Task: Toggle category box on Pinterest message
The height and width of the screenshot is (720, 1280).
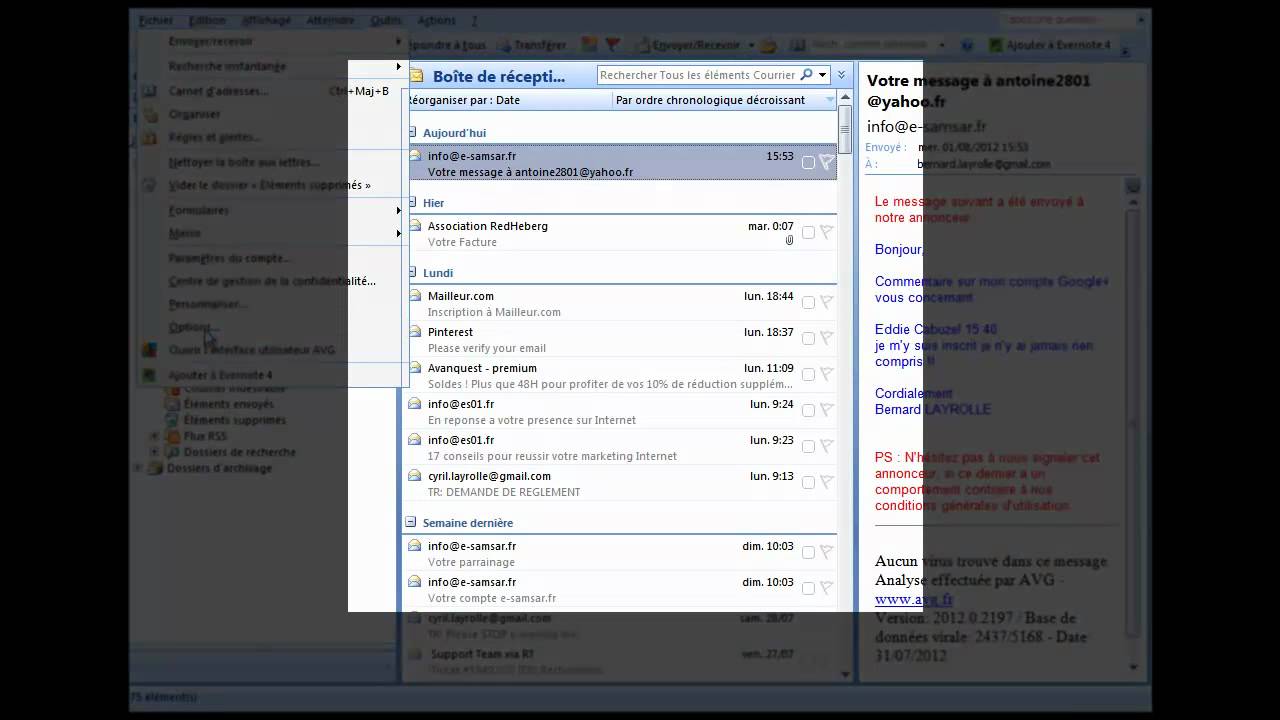Action: click(808, 339)
